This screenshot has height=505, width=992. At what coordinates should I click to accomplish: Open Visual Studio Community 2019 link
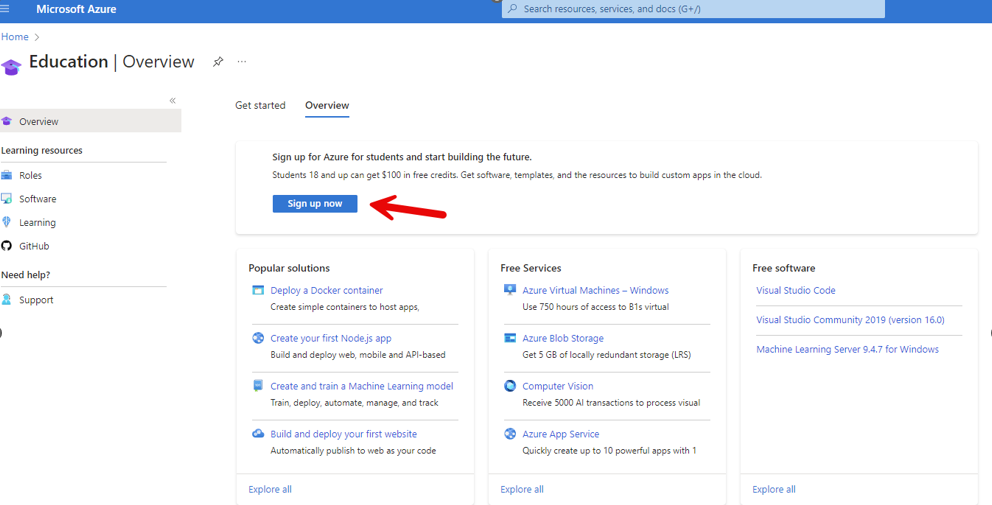pos(850,320)
